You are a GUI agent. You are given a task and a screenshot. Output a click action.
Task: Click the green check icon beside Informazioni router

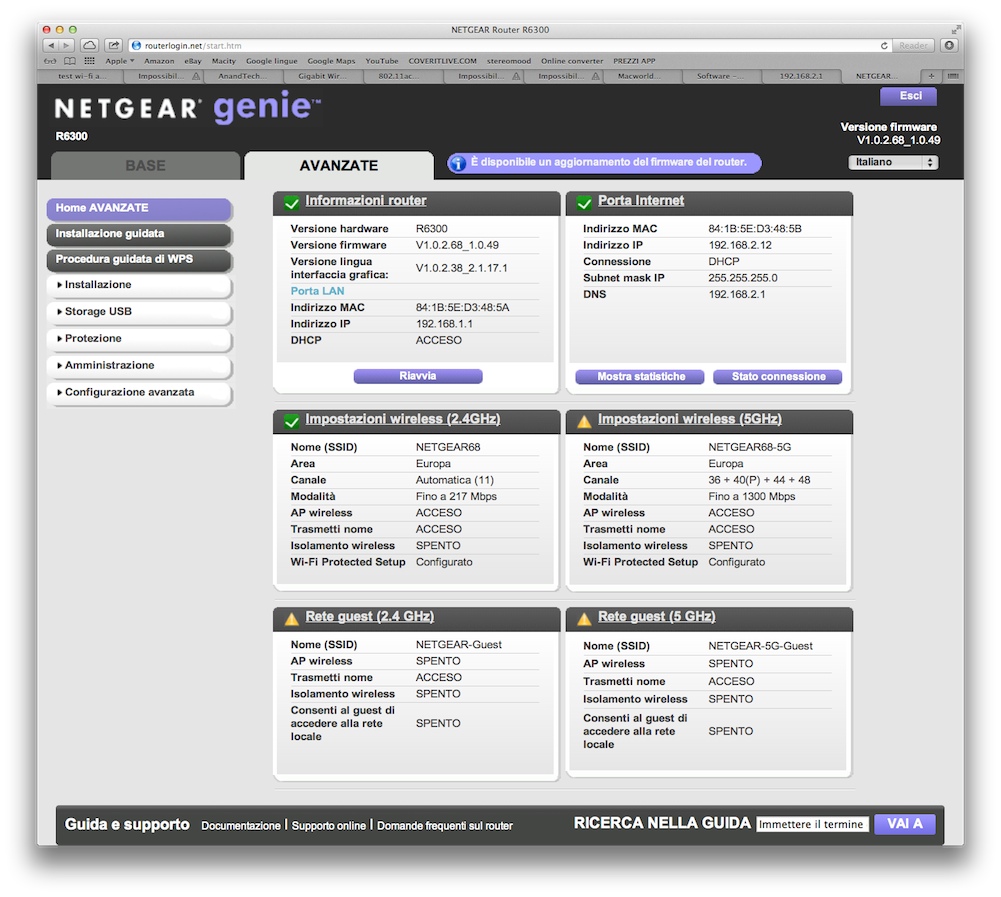tap(292, 203)
